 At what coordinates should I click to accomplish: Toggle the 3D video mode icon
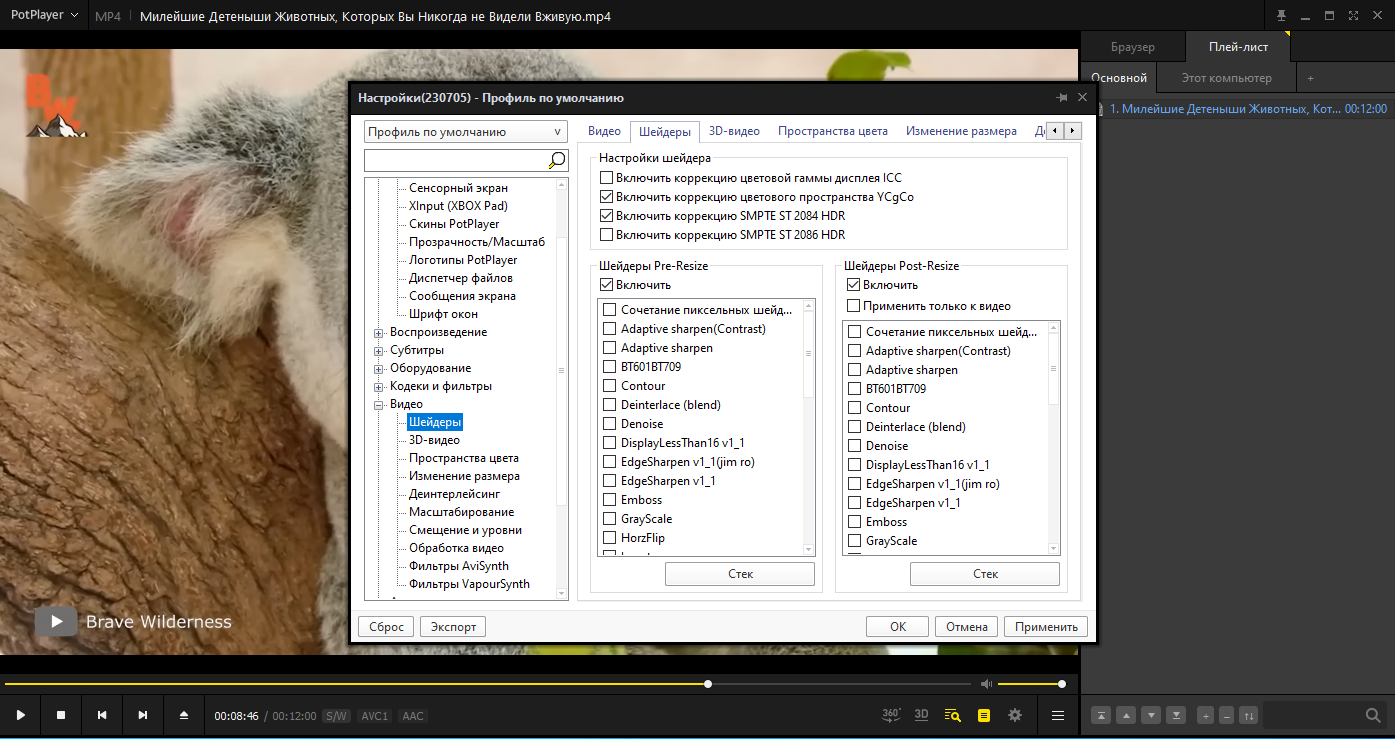click(922, 715)
